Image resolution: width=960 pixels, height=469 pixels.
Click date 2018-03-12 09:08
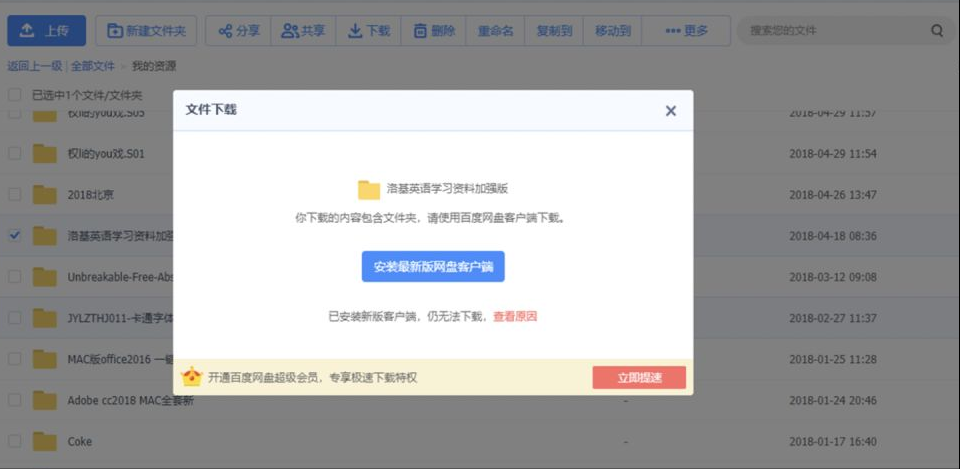(x=833, y=277)
